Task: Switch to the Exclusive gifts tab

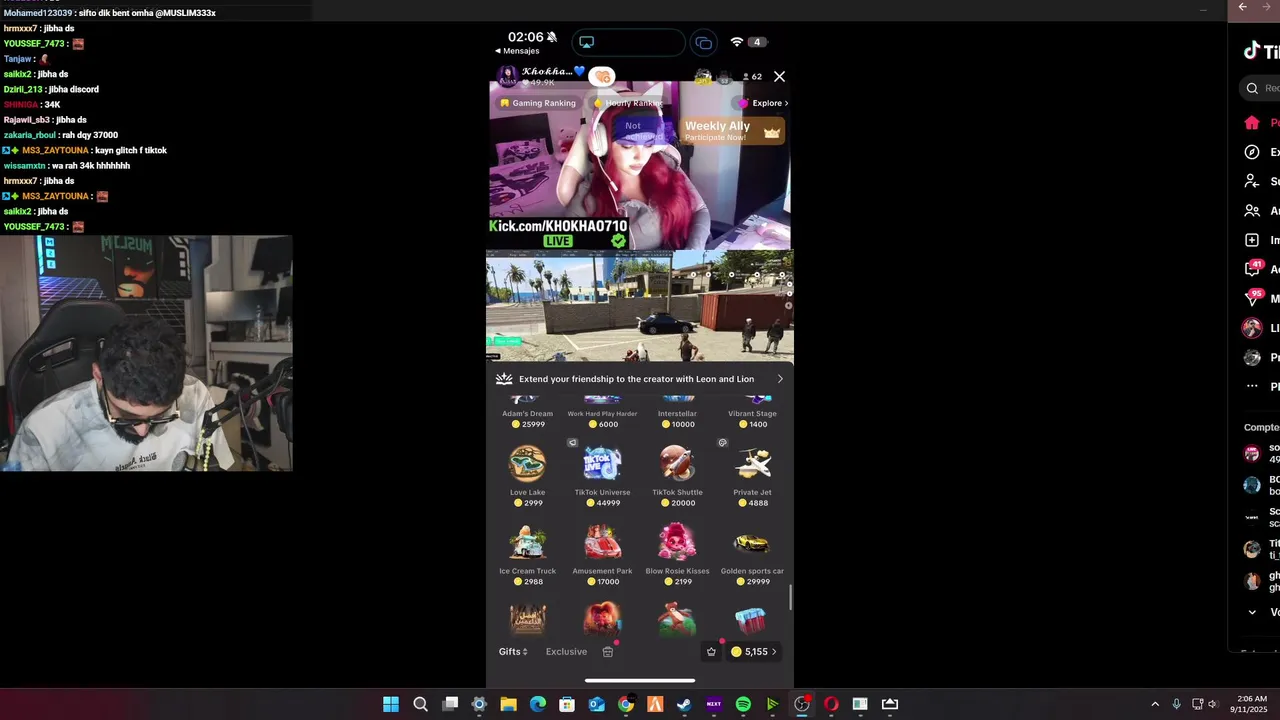Action: [566, 652]
